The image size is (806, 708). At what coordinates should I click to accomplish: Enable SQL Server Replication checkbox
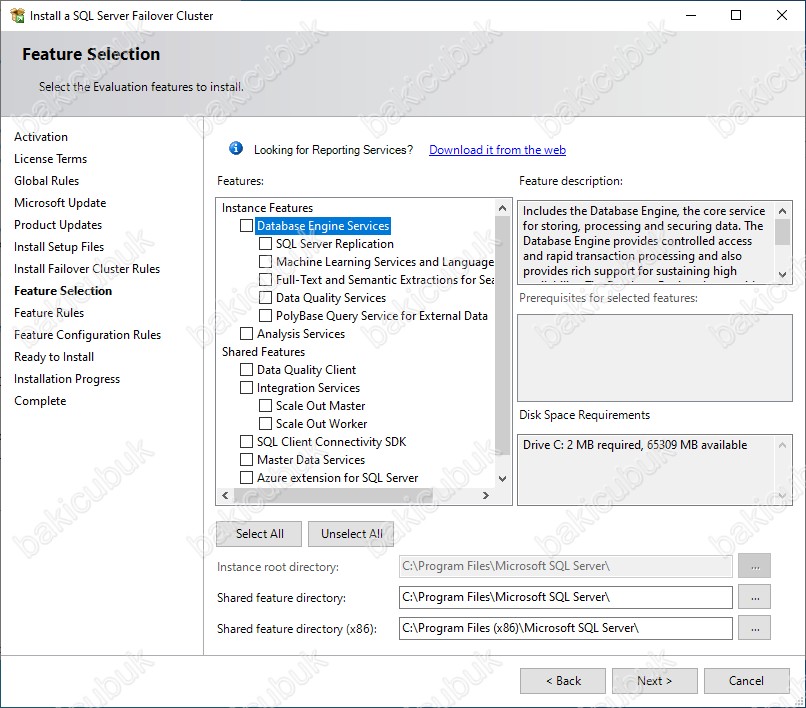coord(265,244)
